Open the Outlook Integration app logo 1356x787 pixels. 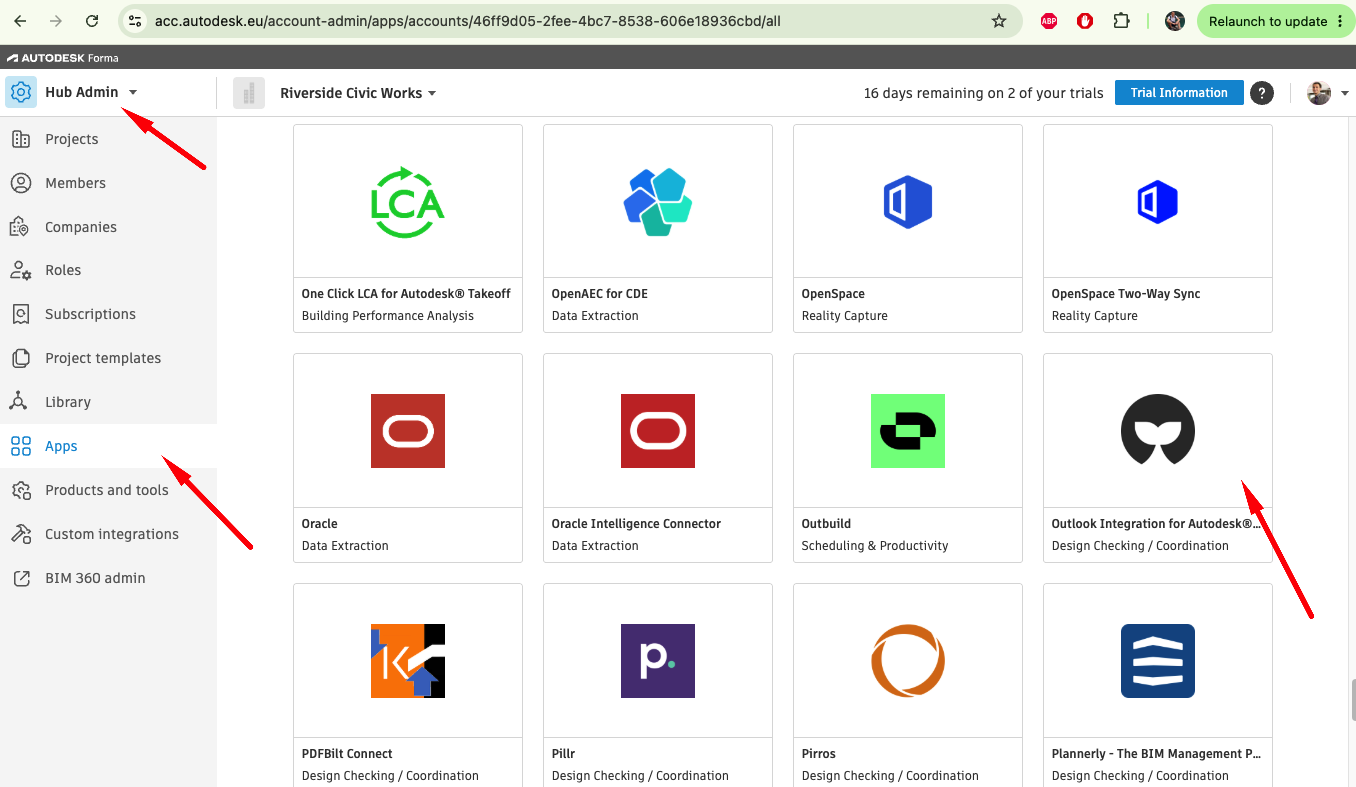click(x=1158, y=431)
